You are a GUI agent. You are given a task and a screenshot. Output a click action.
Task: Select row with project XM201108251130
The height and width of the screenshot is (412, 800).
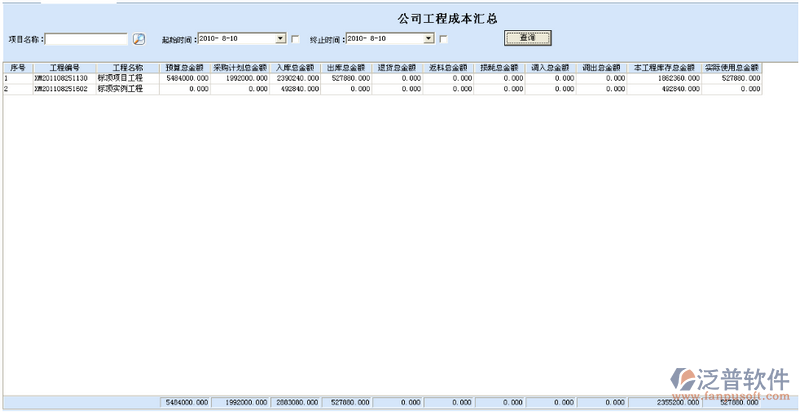pyautogui.click(x=61, y=77)
